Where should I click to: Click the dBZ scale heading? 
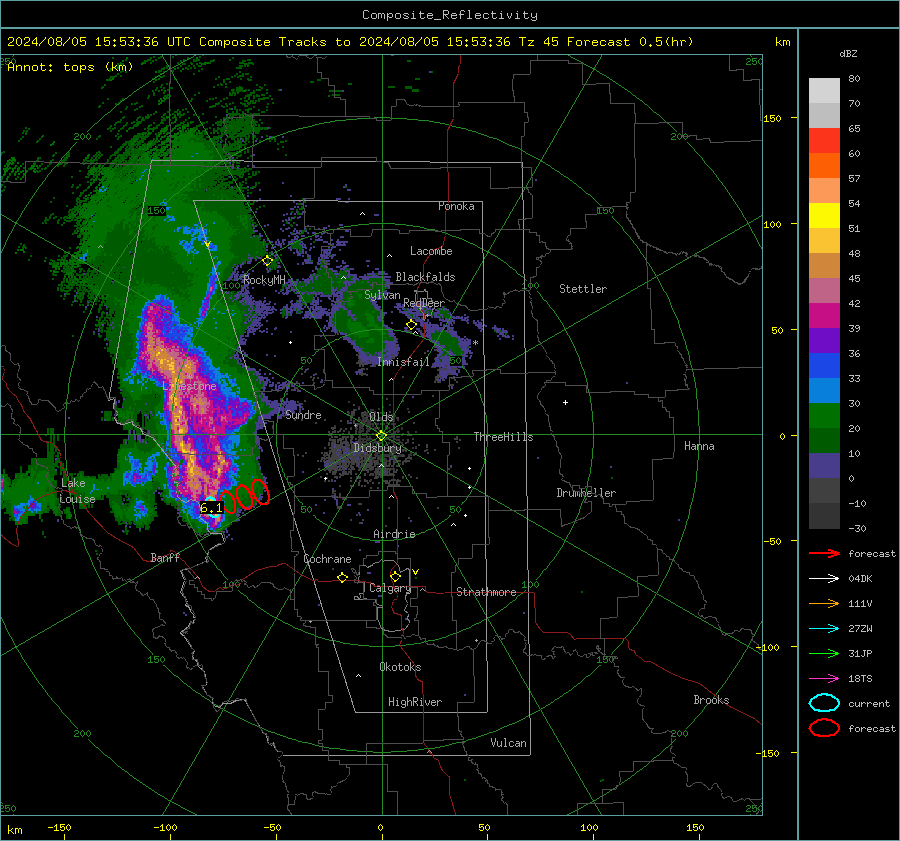[x=848, y=53]
